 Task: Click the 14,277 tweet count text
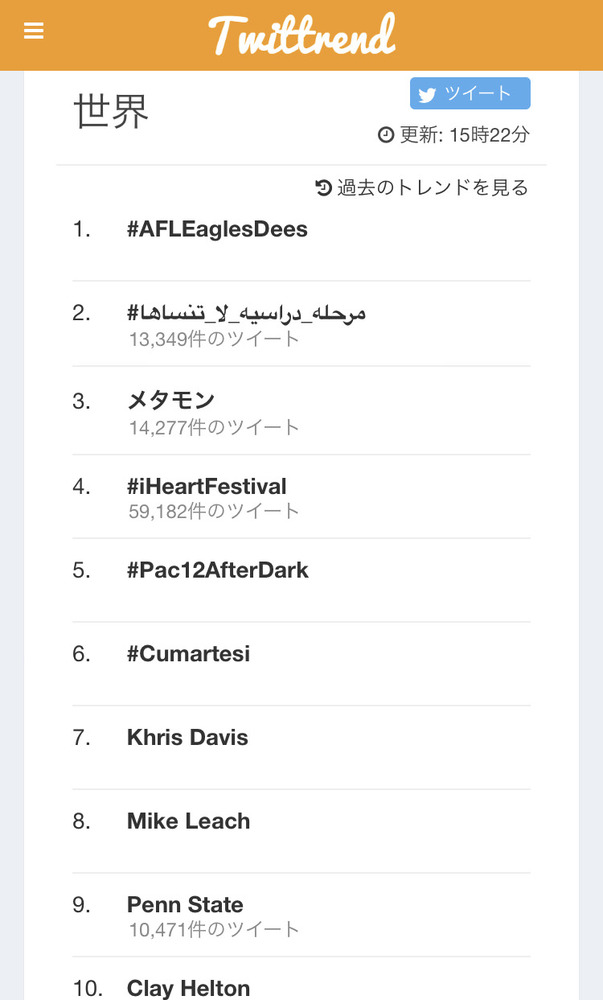tap(214, 427)
